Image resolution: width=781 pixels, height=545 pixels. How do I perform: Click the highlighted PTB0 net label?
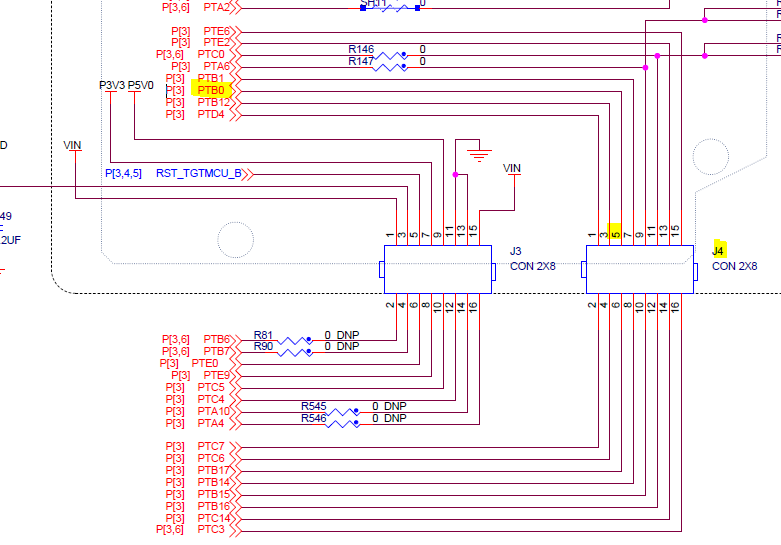[x=211, y=90]
